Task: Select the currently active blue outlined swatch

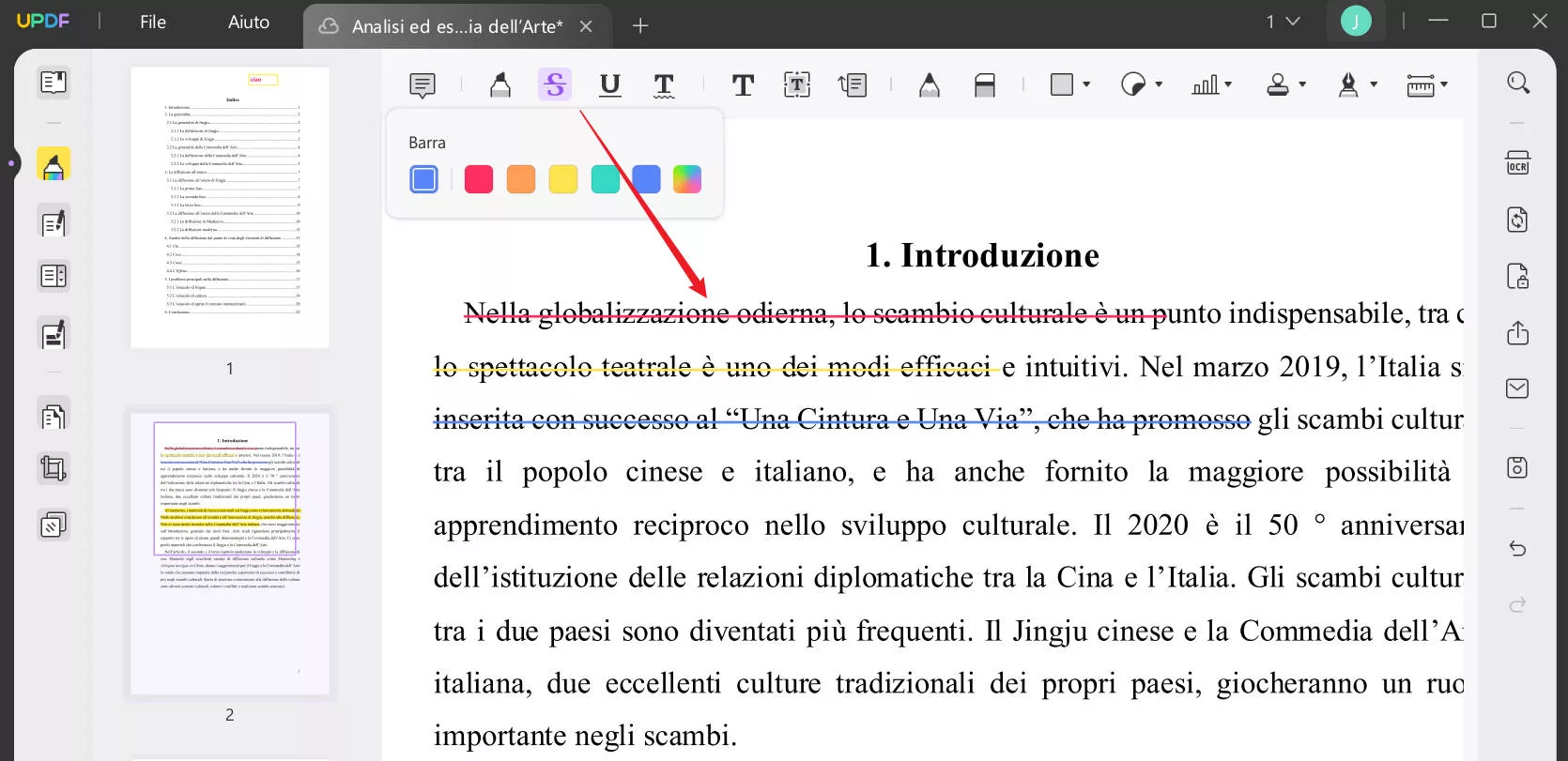Action: 424,179
